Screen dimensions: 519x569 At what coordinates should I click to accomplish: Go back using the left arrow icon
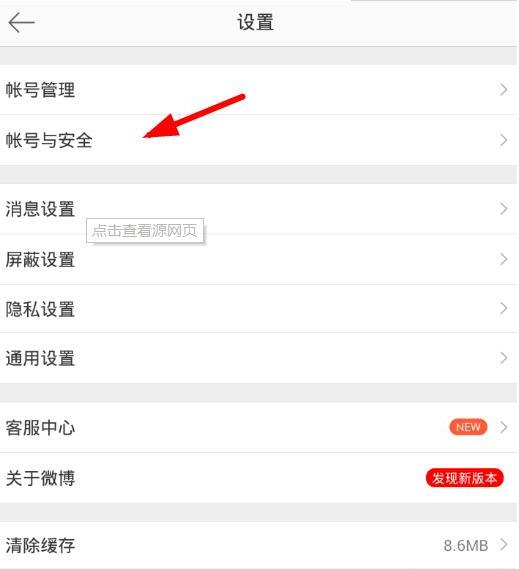21,22
